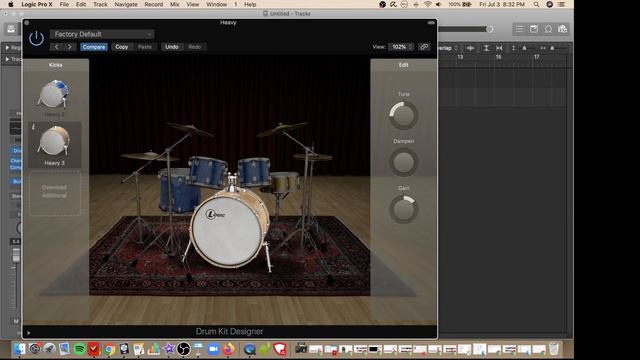Open info for the Heavy 3 kick
Viewport: 640px width, 360px height.
(33, 127)
